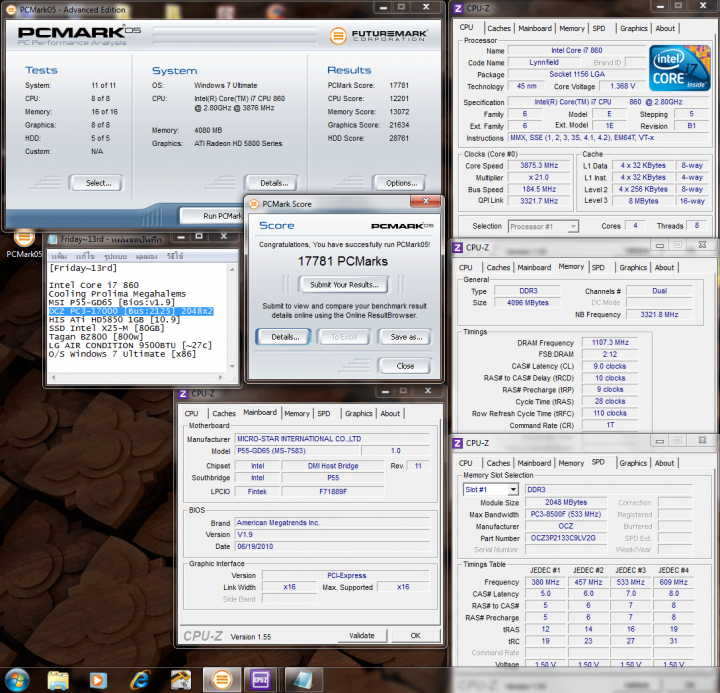Click BIOS Version field V1.9
This screenshot has width=720, height=693.
[332, 535]
